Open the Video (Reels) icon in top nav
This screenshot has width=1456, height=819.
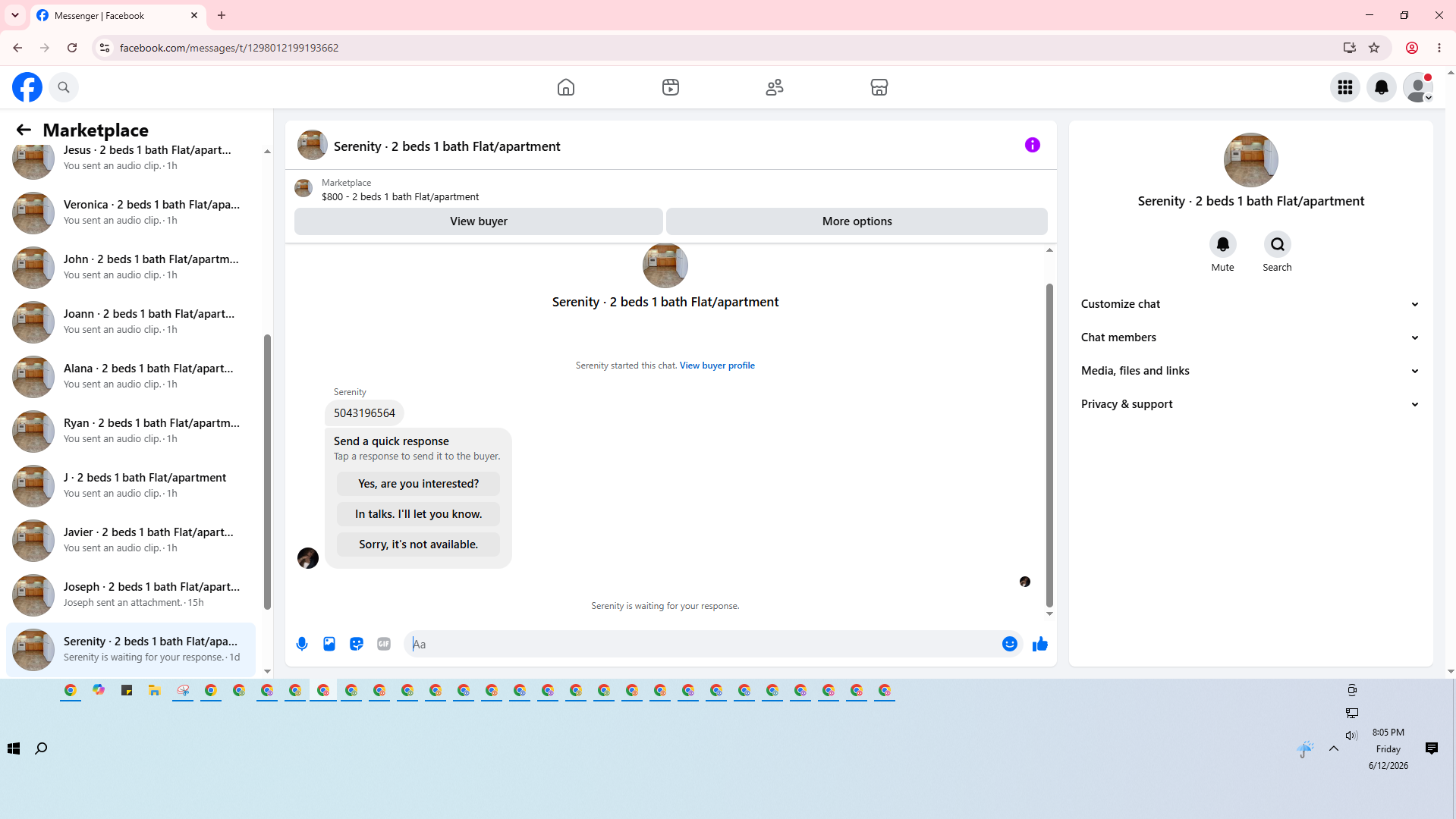[x=671, y=87]
